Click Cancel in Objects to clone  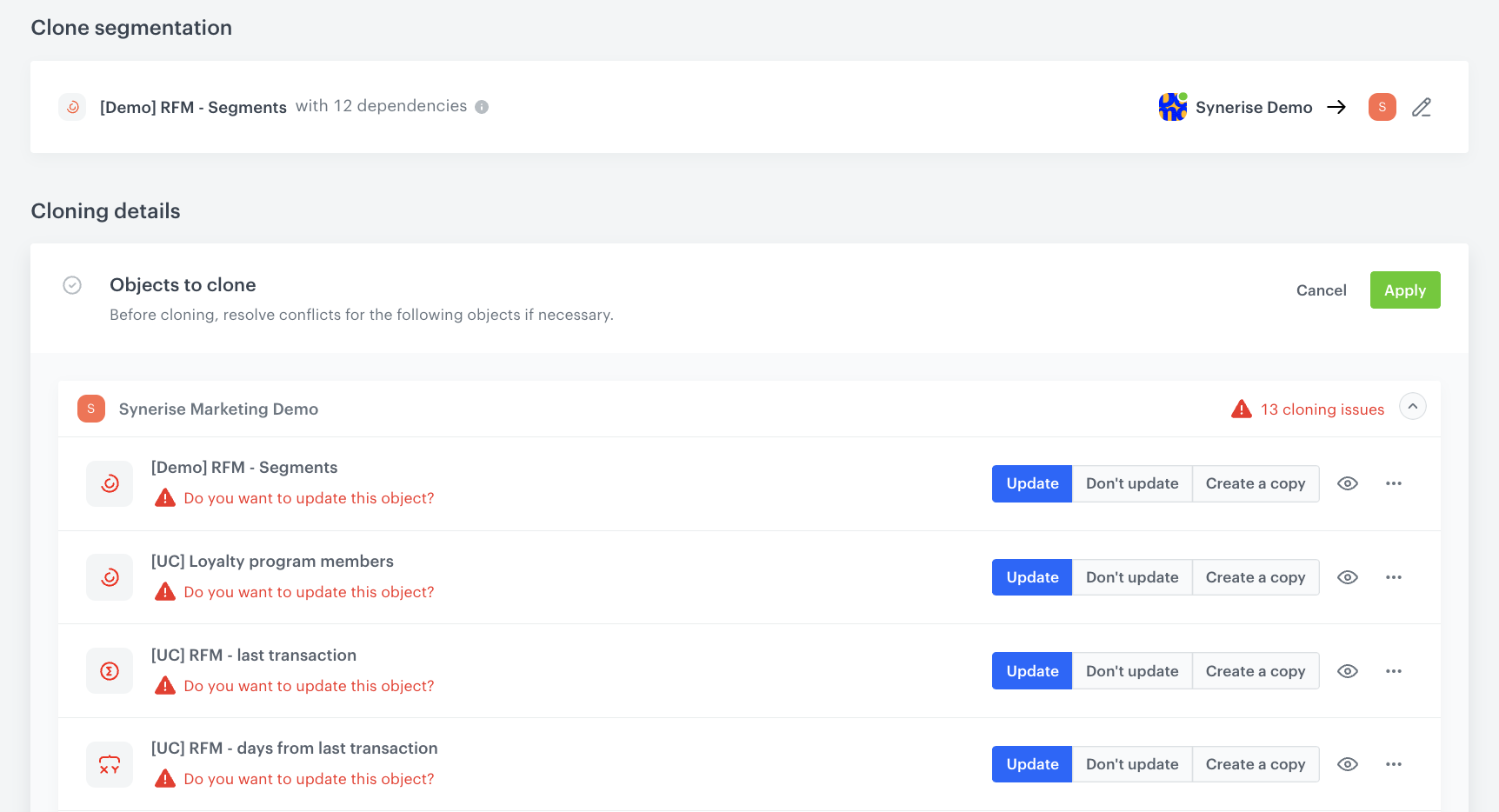pyautogui.click(x=1321, y=290)
